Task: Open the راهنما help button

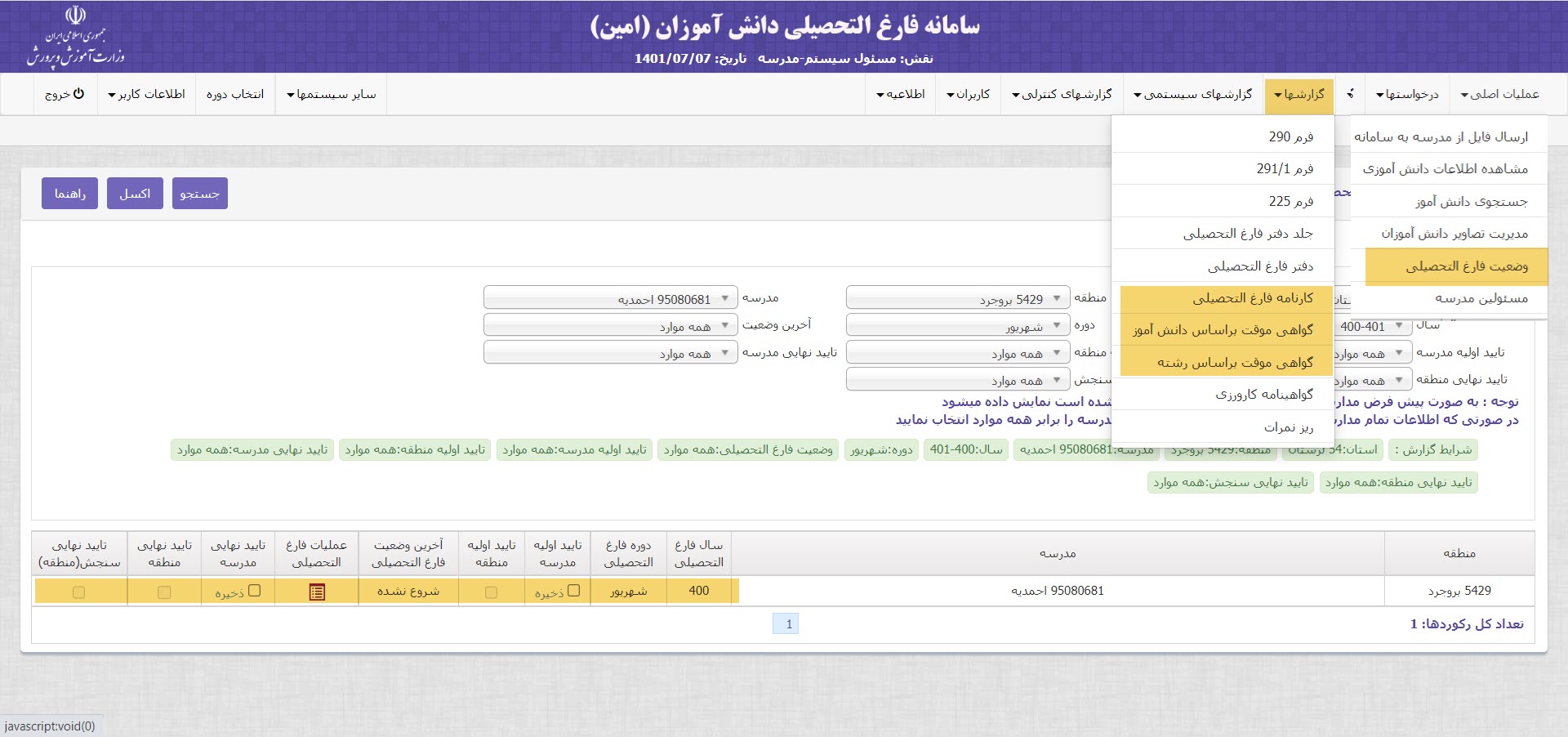Action: [69, 194]
